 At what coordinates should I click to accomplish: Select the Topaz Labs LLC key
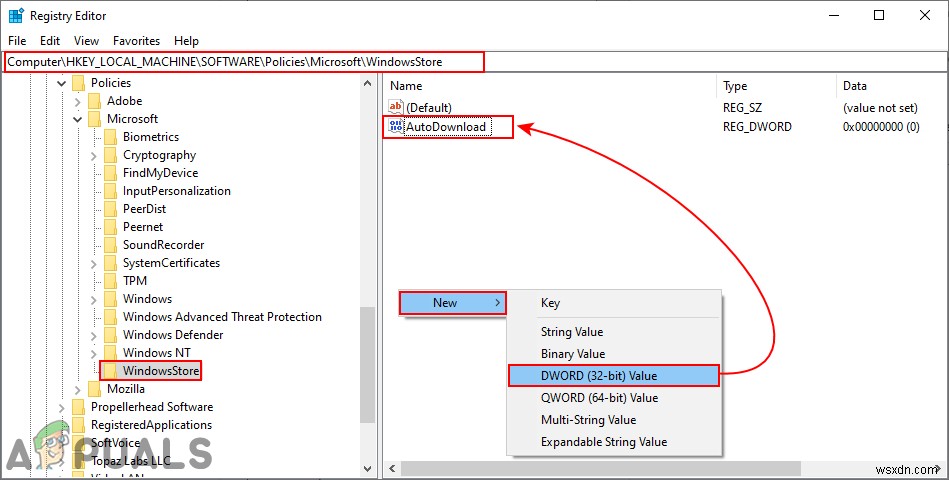131,461
